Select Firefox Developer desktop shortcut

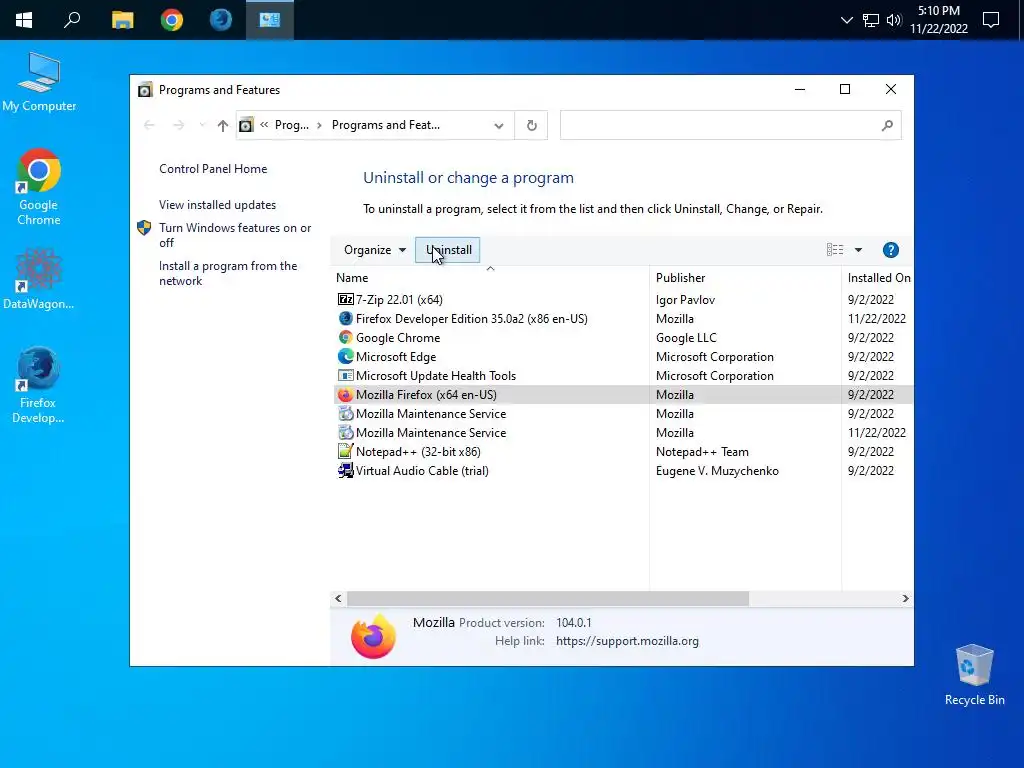coord(38,385)
